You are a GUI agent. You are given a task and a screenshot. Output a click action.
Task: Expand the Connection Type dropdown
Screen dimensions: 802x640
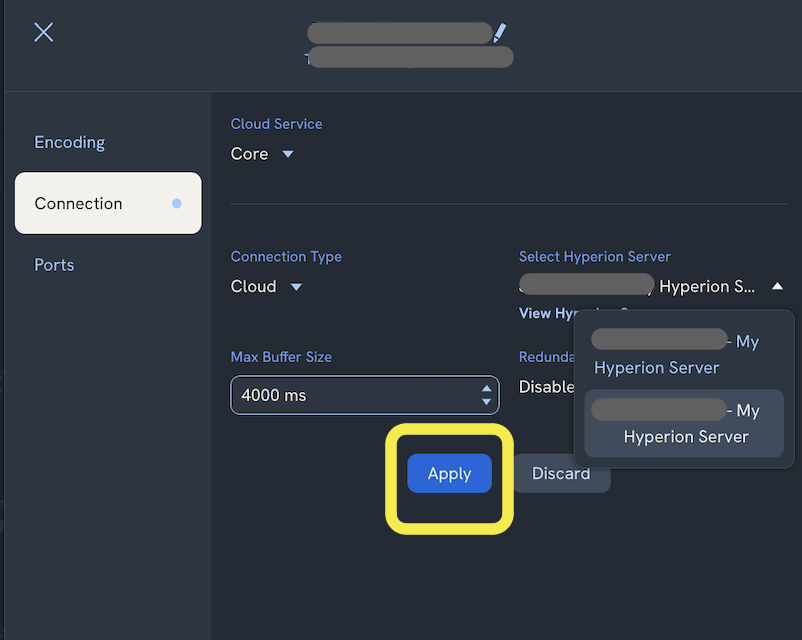coord(265,287)
